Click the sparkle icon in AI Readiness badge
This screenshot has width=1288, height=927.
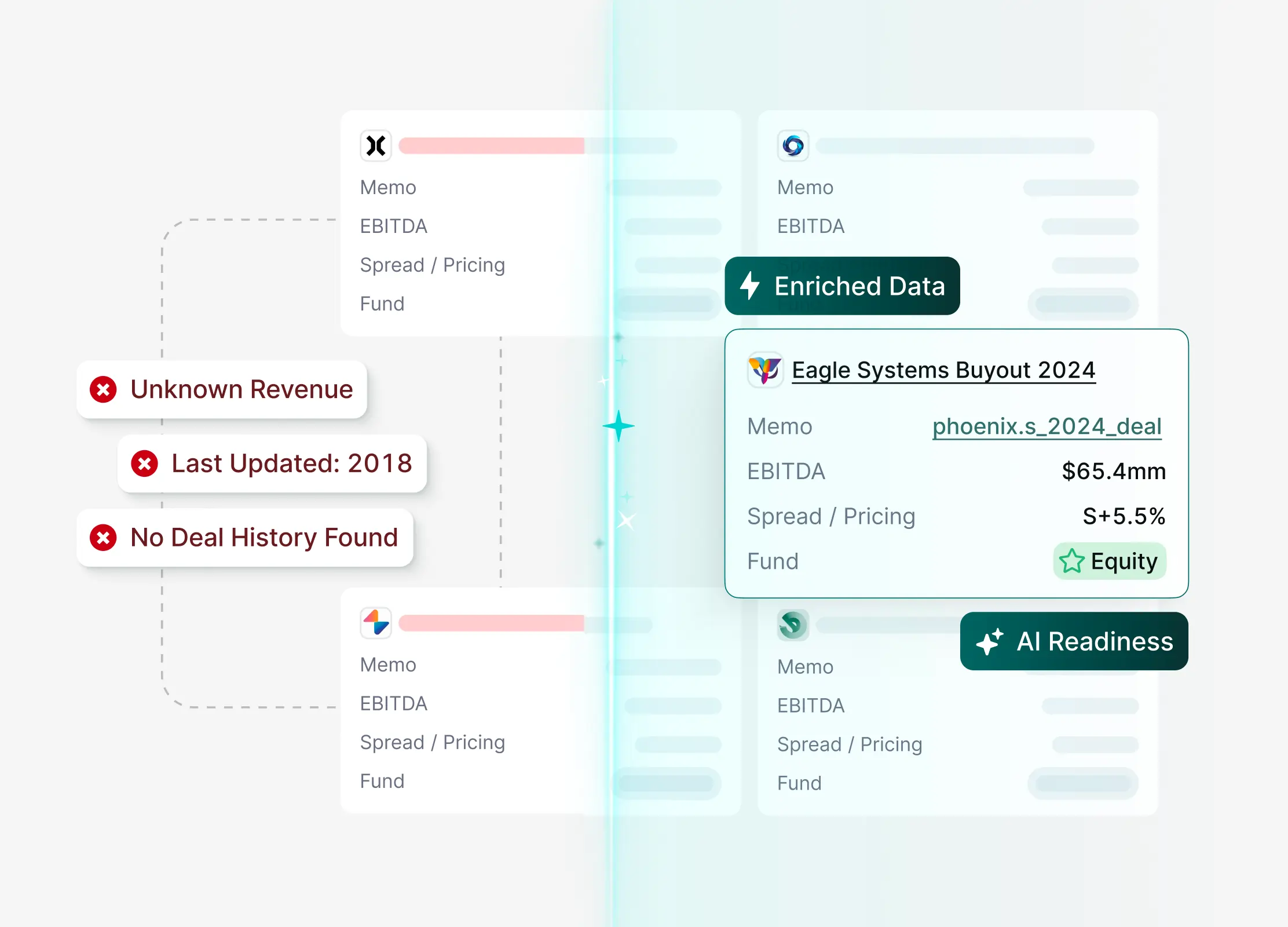pos(990,641)
